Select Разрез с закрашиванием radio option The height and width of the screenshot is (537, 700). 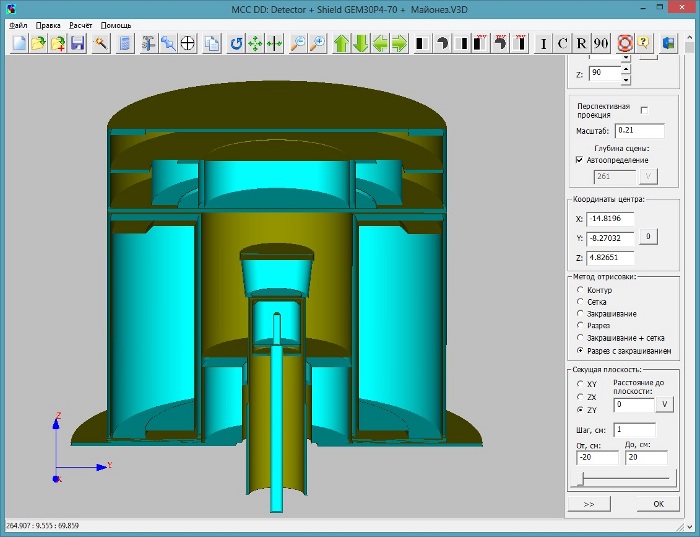click(580, 350)
